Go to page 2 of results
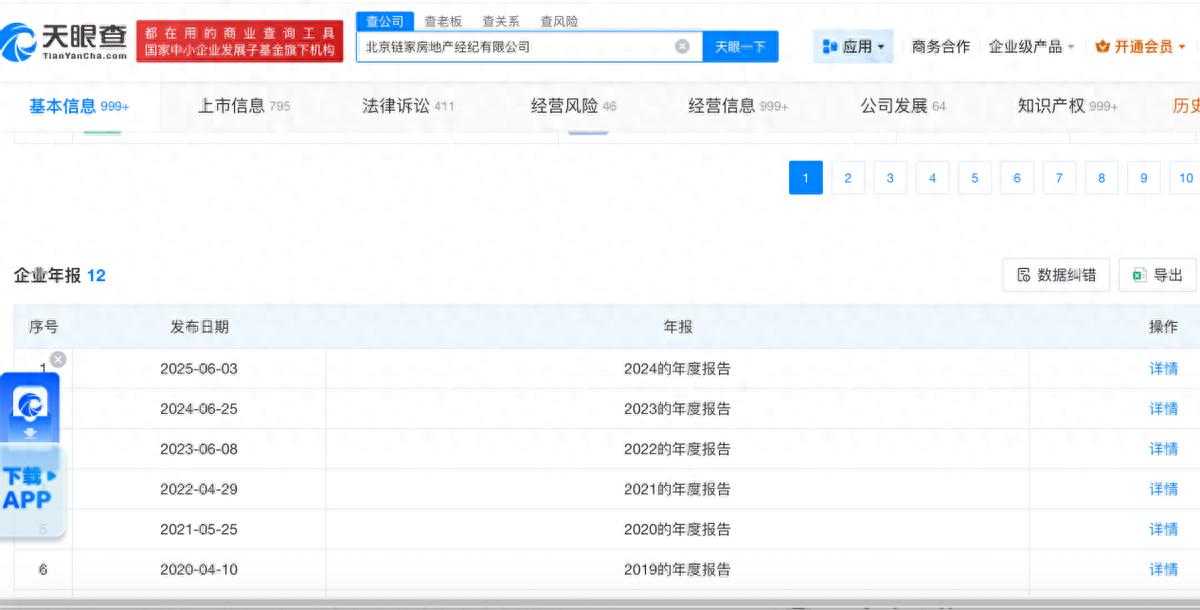The image size is (1200, 610). click(x=848, y=178)
